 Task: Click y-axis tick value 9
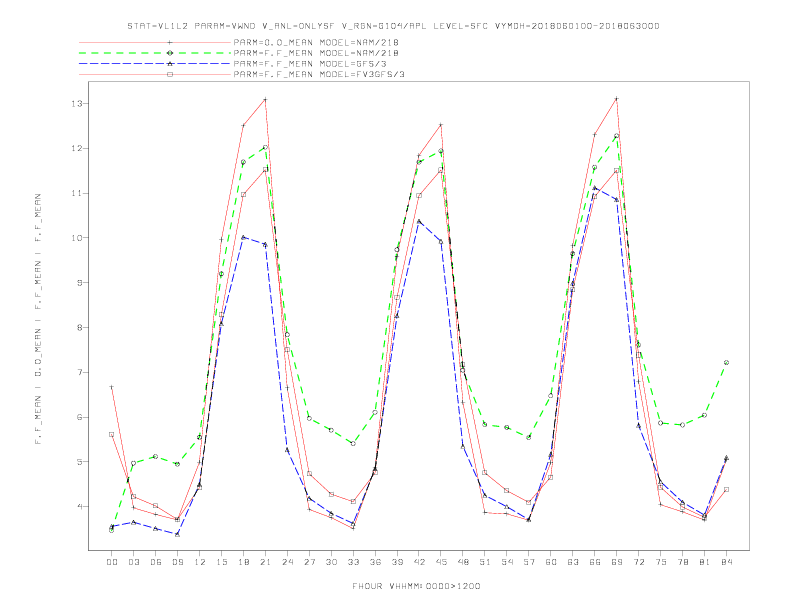coord(79,283)
